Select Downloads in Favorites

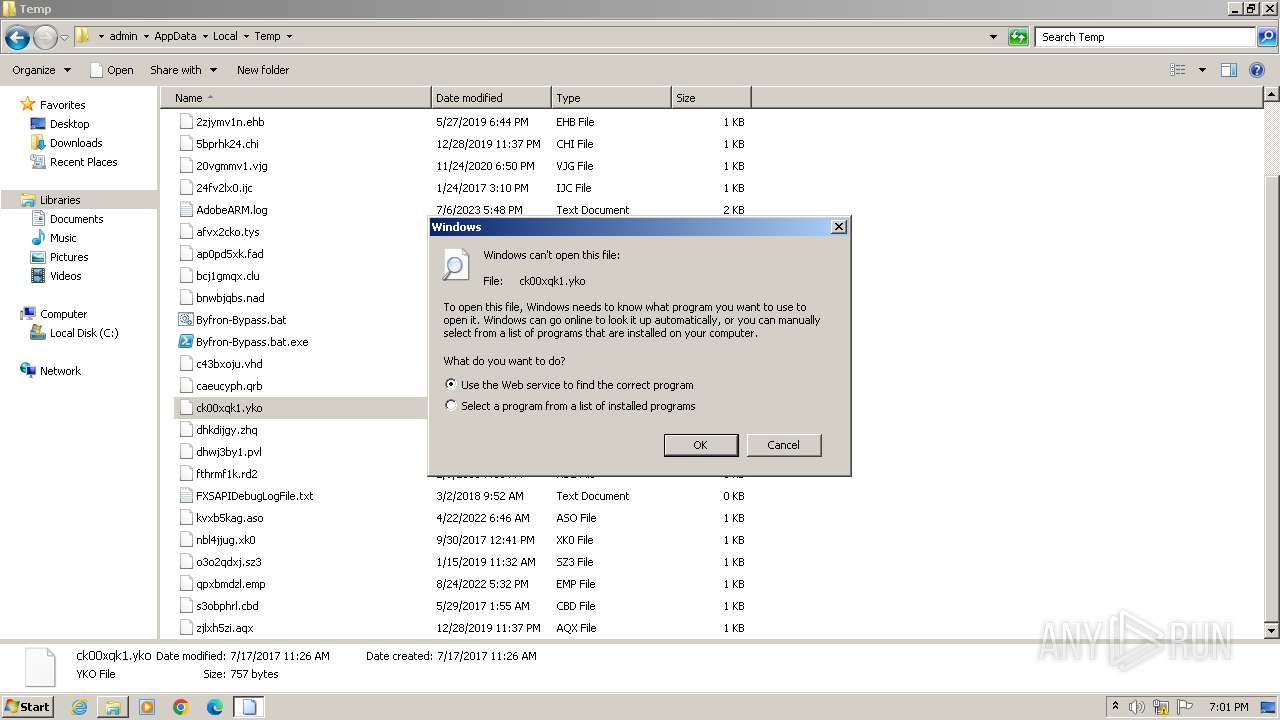(x=76, y=143)
